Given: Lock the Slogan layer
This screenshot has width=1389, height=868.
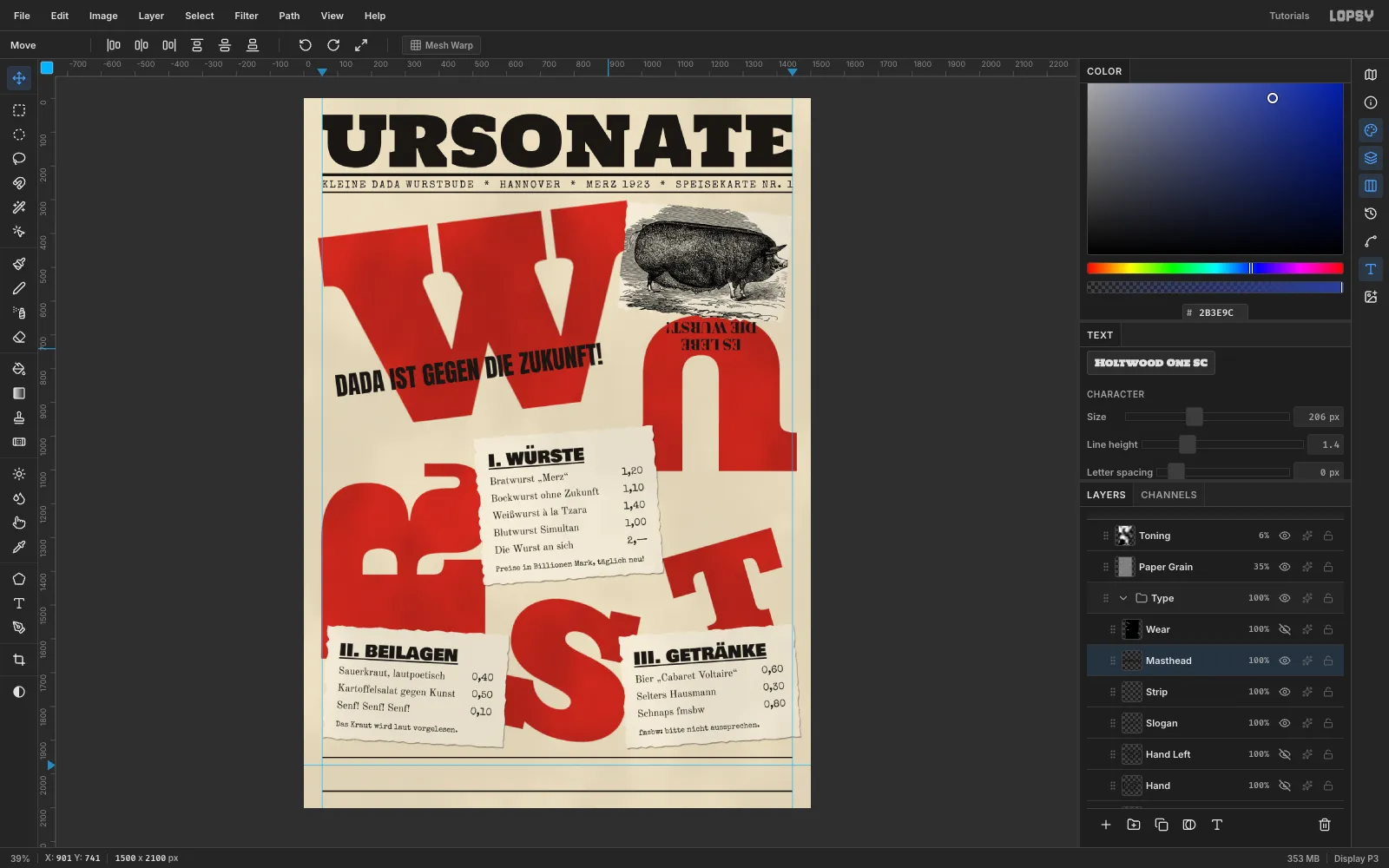Looking at the screenshot, I should (1328, 723).
